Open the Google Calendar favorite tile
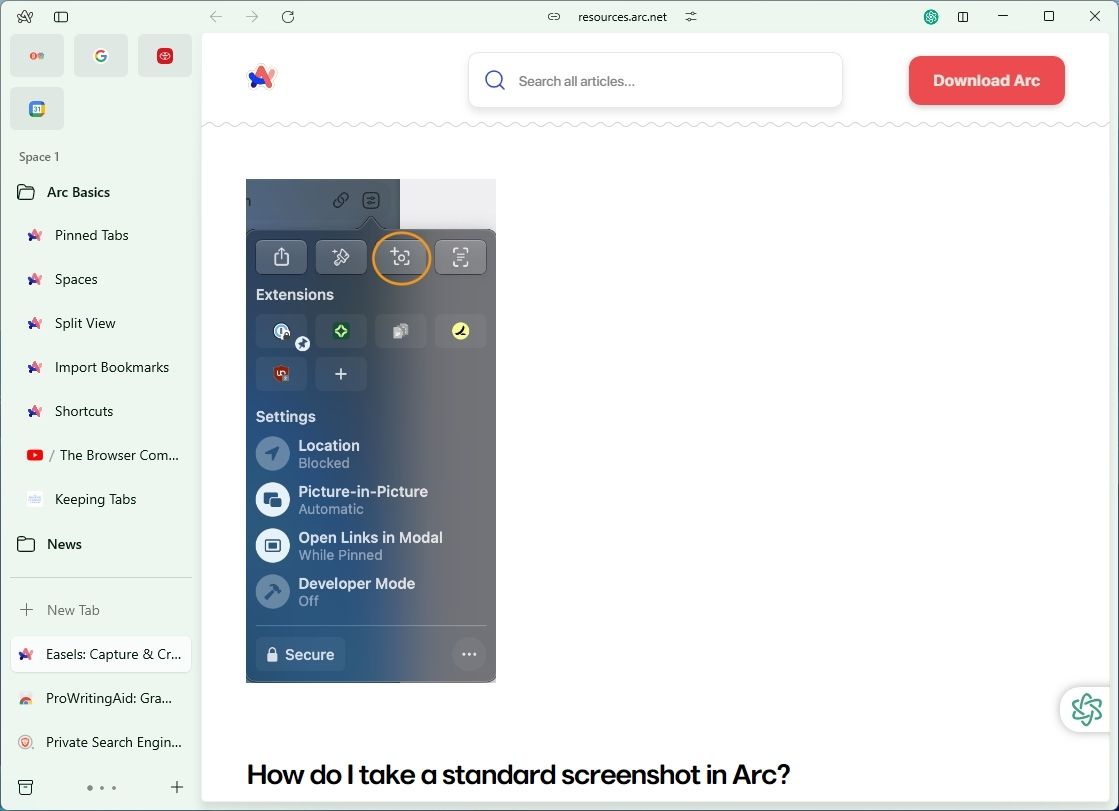Image resolution: width=1119 pixels, height=811 pixels. point(37,109)
